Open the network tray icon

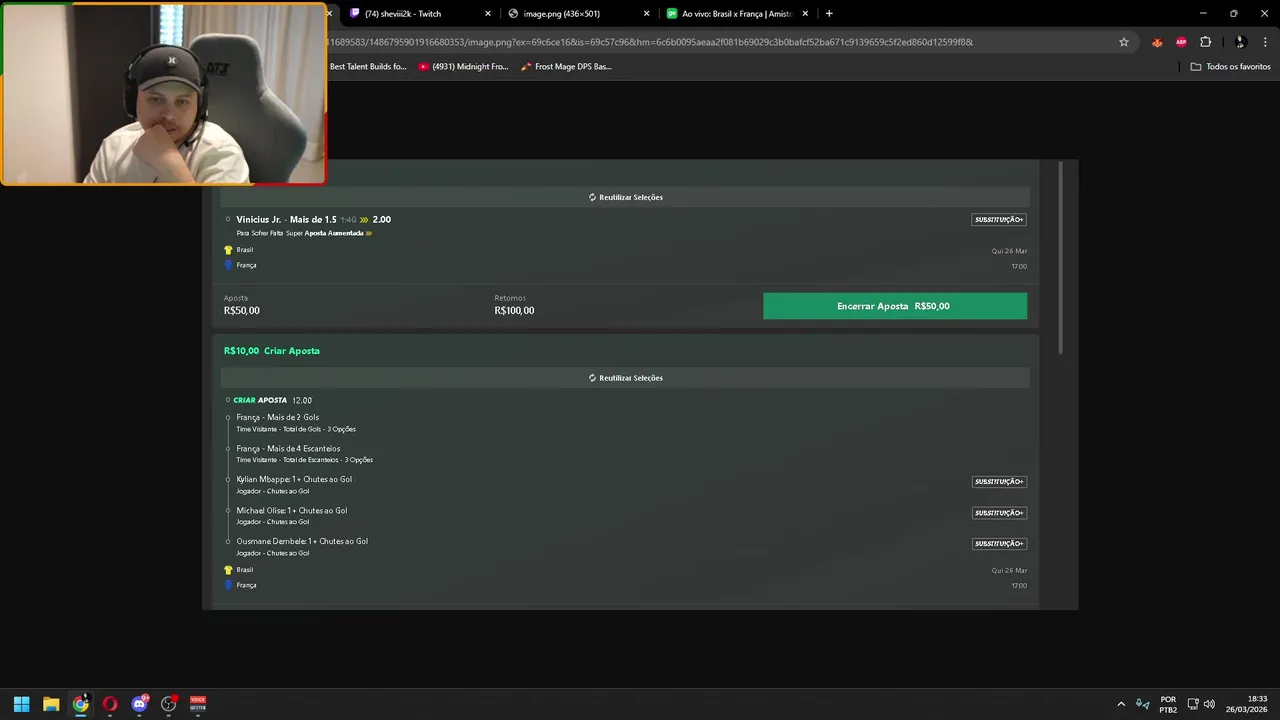coord(1193,704)
